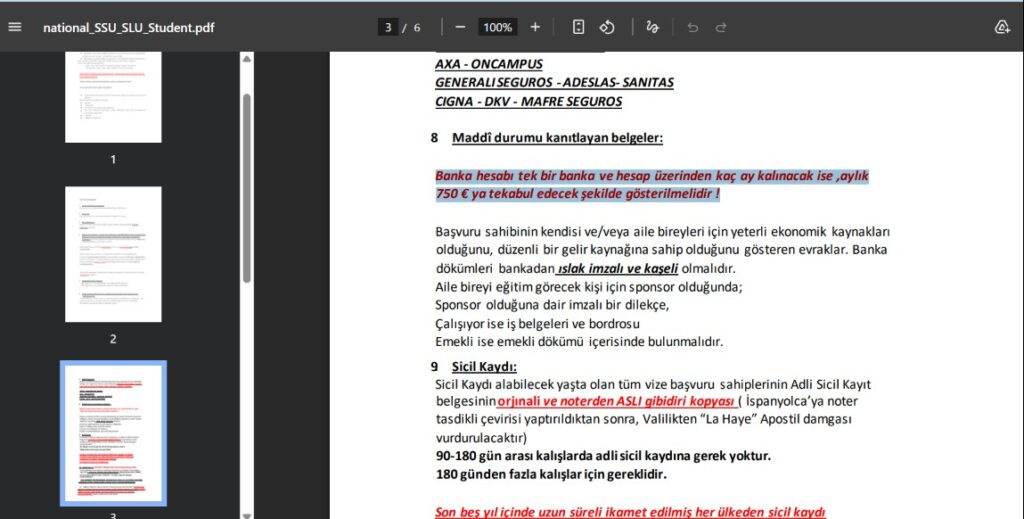This screenshot has height=519, width=1024.
Task: Click the 'CIGNA - DKV - MAFRE SEGUROS' line
Action: pos(528,102)
